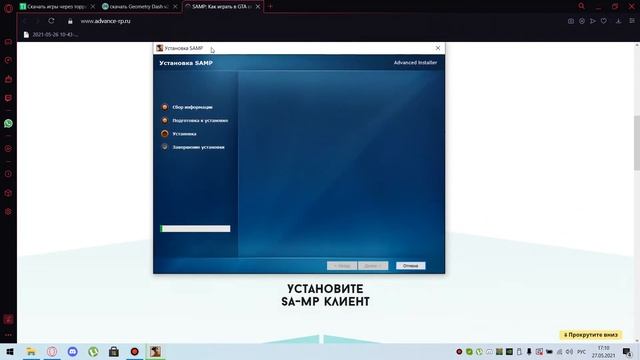The image size is (640, 360).
Task: Click the tray microphone icon
Action: tap(529, 351)
